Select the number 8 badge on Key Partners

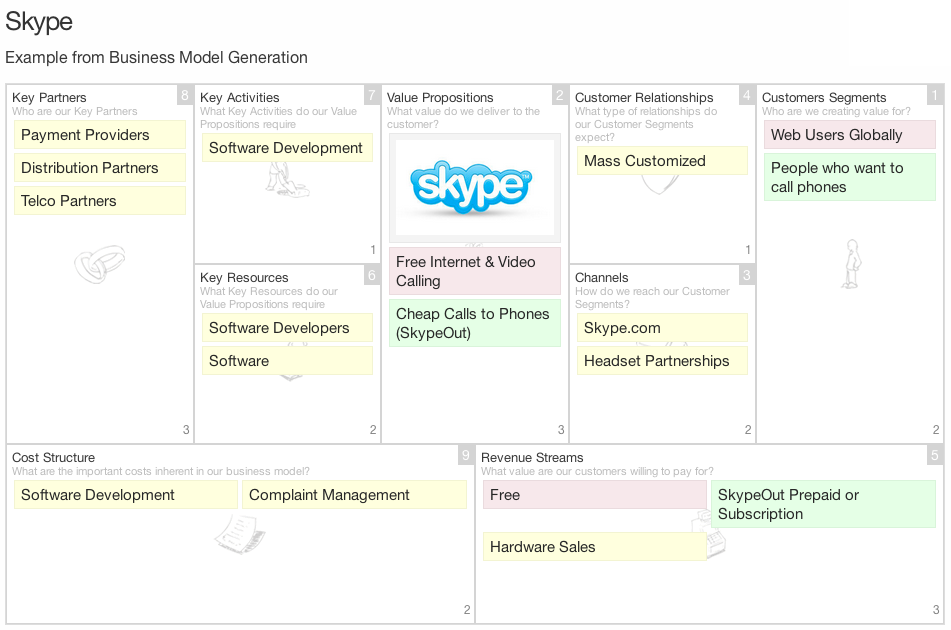(185, 95)
